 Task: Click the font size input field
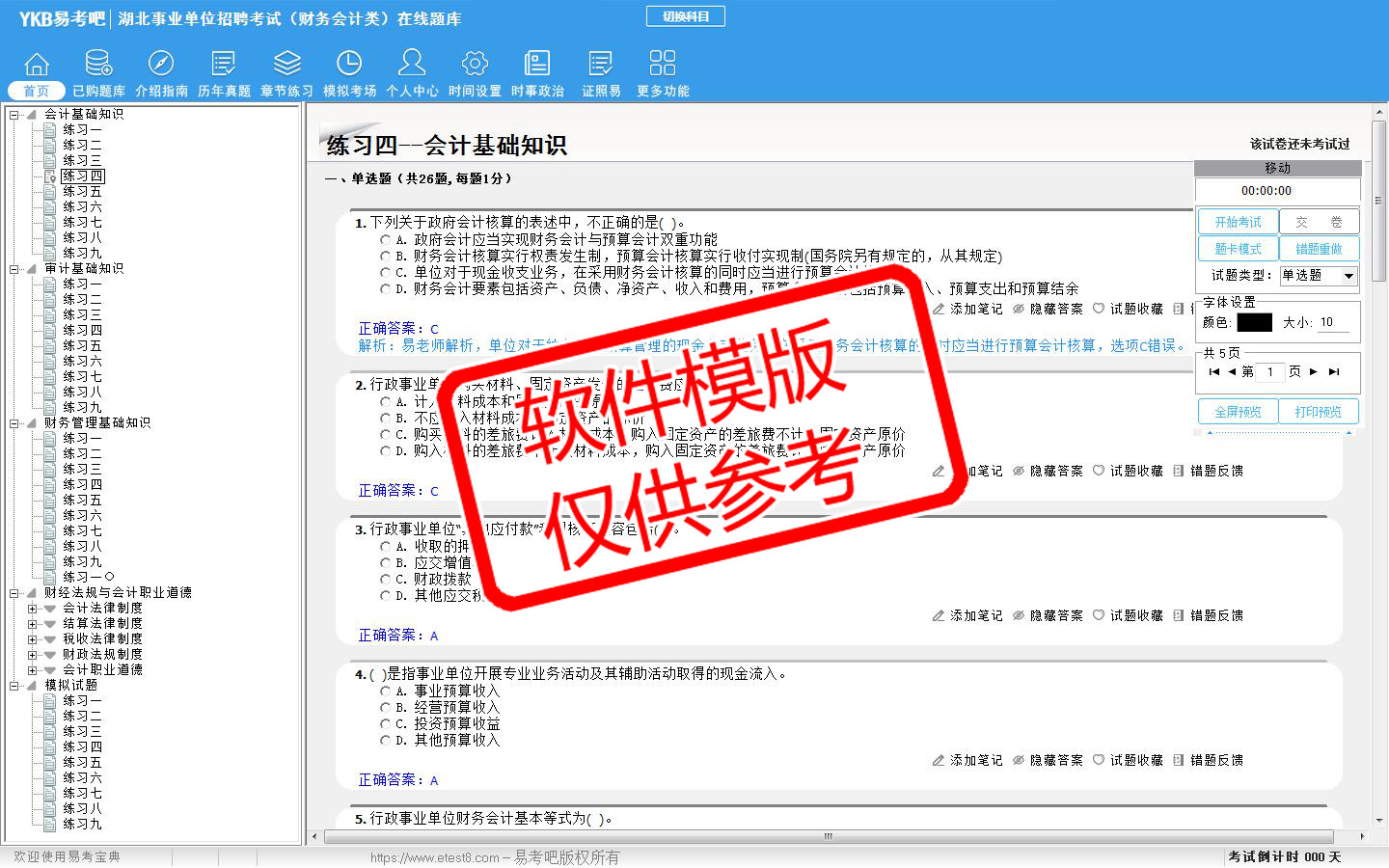pos(1333,322)
